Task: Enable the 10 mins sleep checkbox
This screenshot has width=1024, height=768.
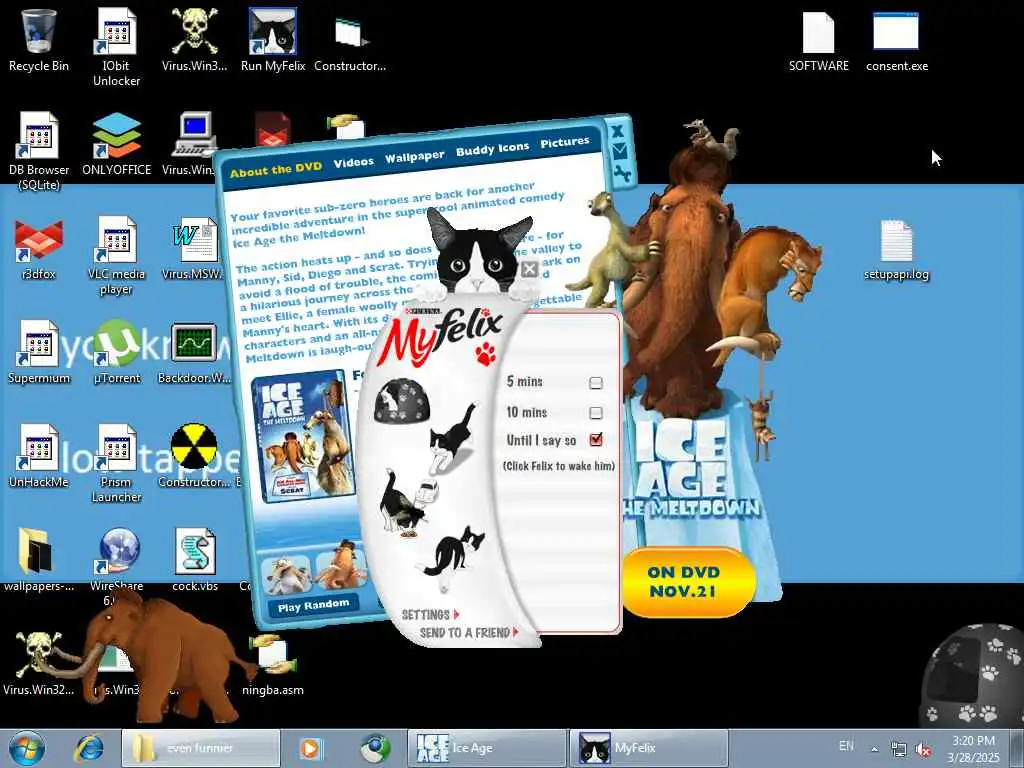Action: (596, 413)
